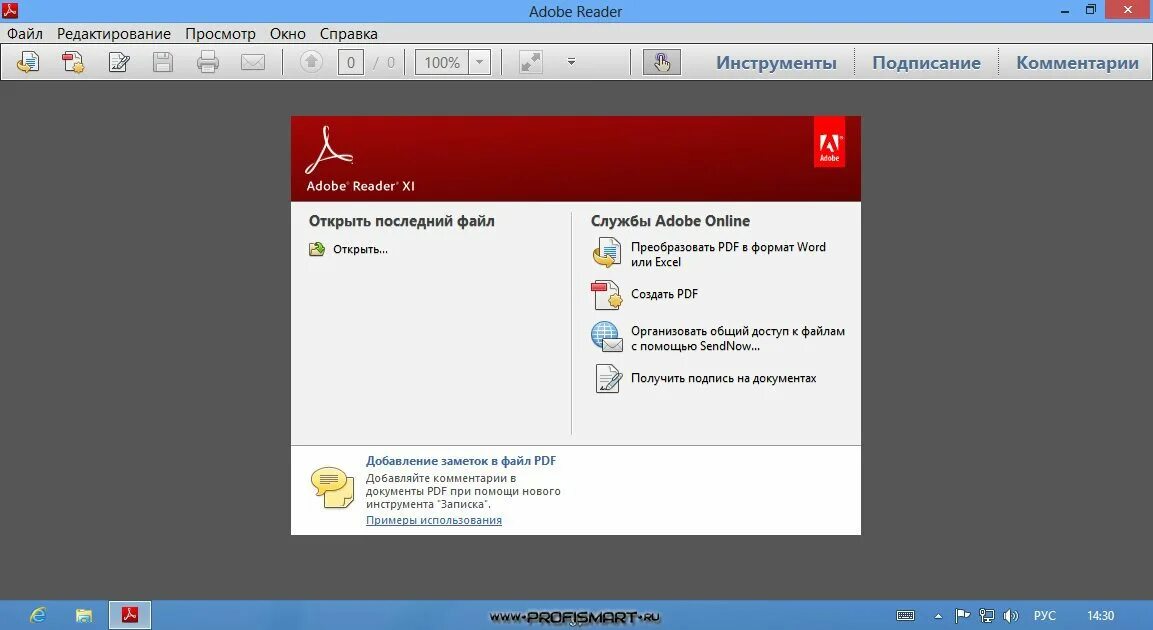This screenshot has height=630, width=1153.
Task: Click Преобразовать PDF в формат Word или Excel
Action: tap(728, 254)
